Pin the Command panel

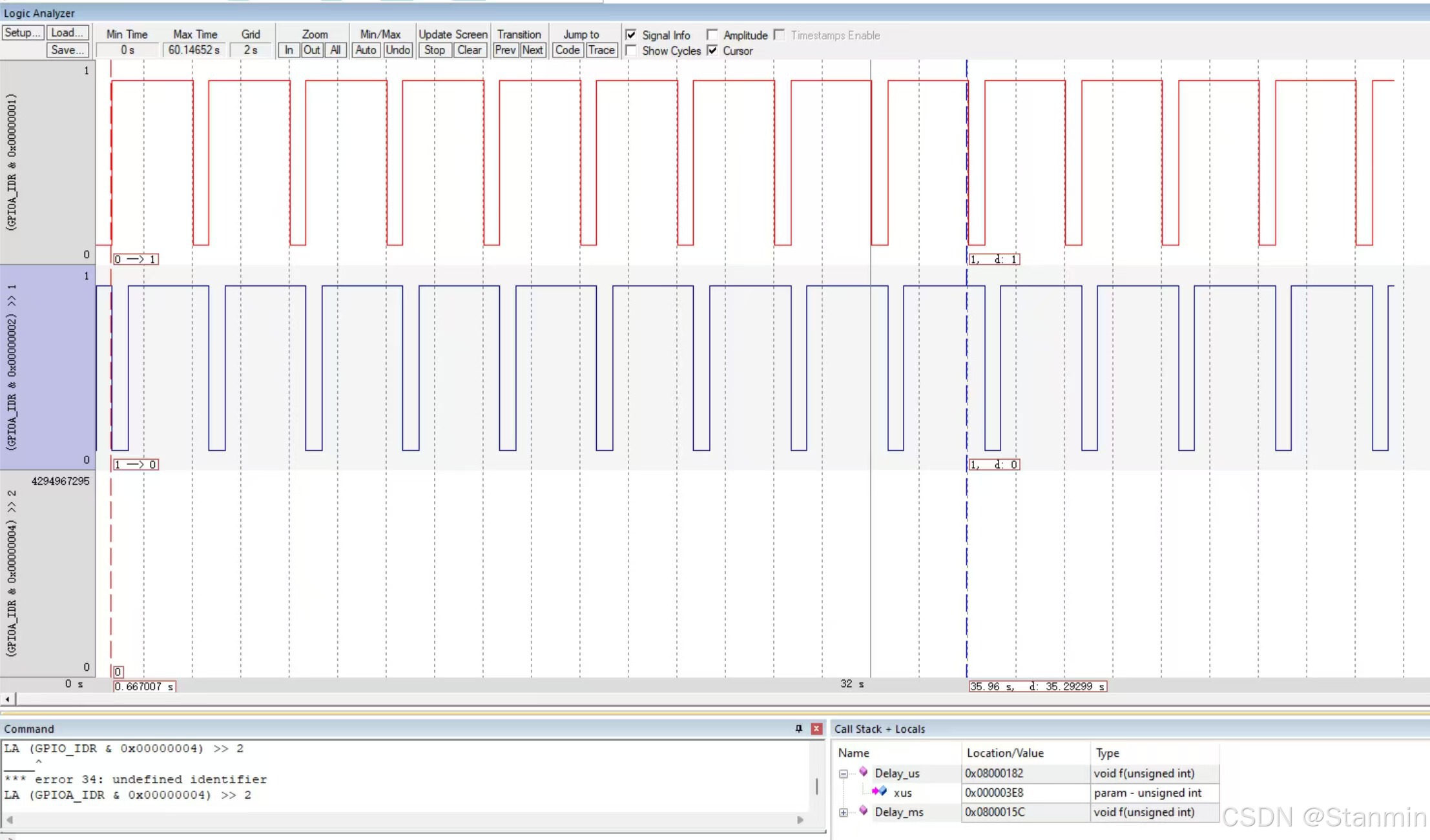click(x=799, y=728)
